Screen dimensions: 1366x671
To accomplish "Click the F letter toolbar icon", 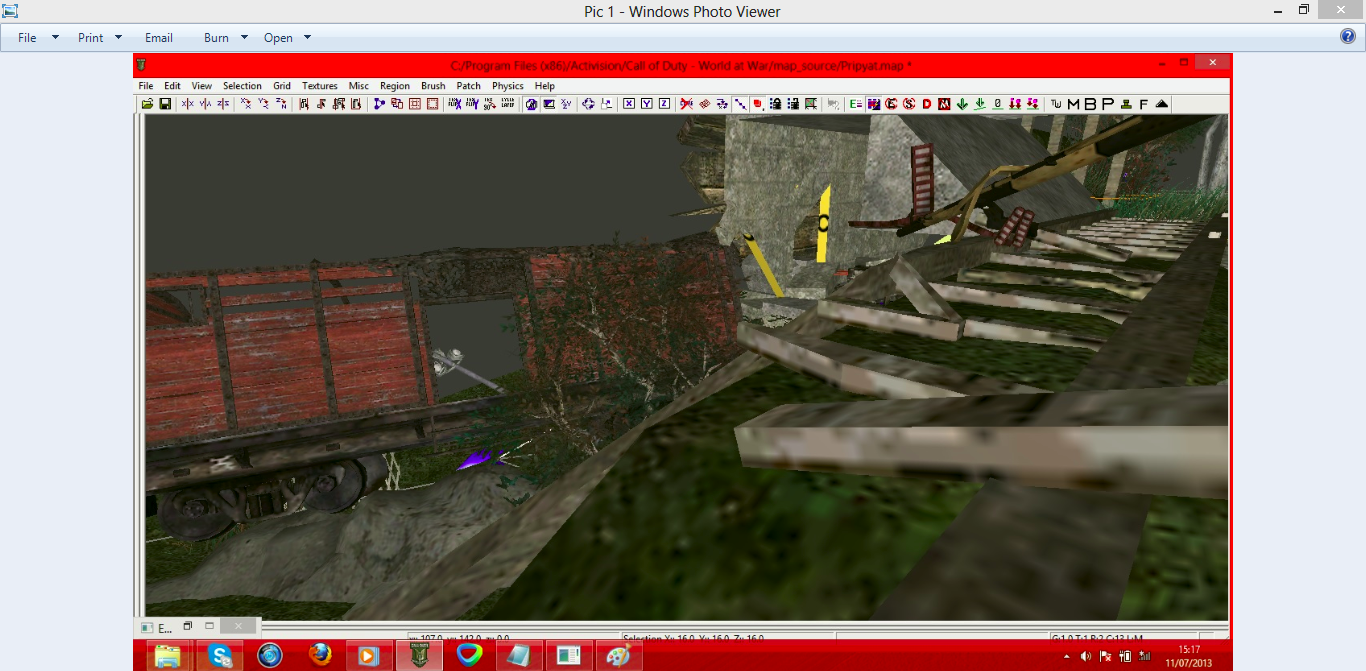I will [1143, 104].
